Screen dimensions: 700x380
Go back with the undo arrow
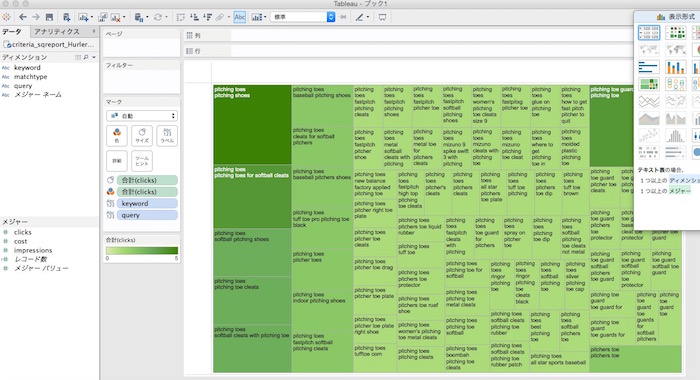[23, 17]
